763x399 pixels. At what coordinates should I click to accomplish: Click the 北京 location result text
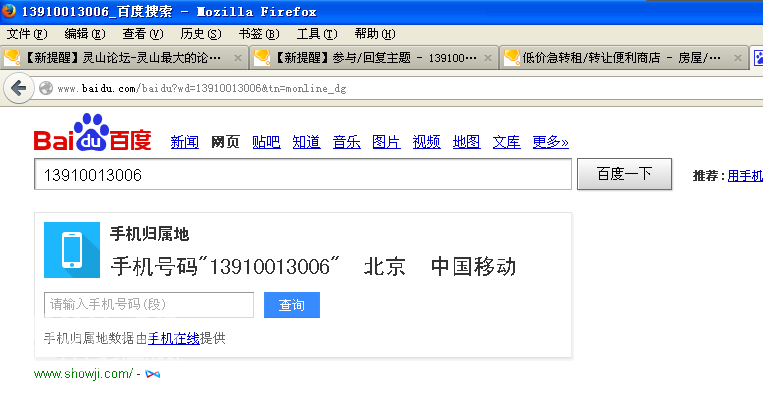coord(385,267)
